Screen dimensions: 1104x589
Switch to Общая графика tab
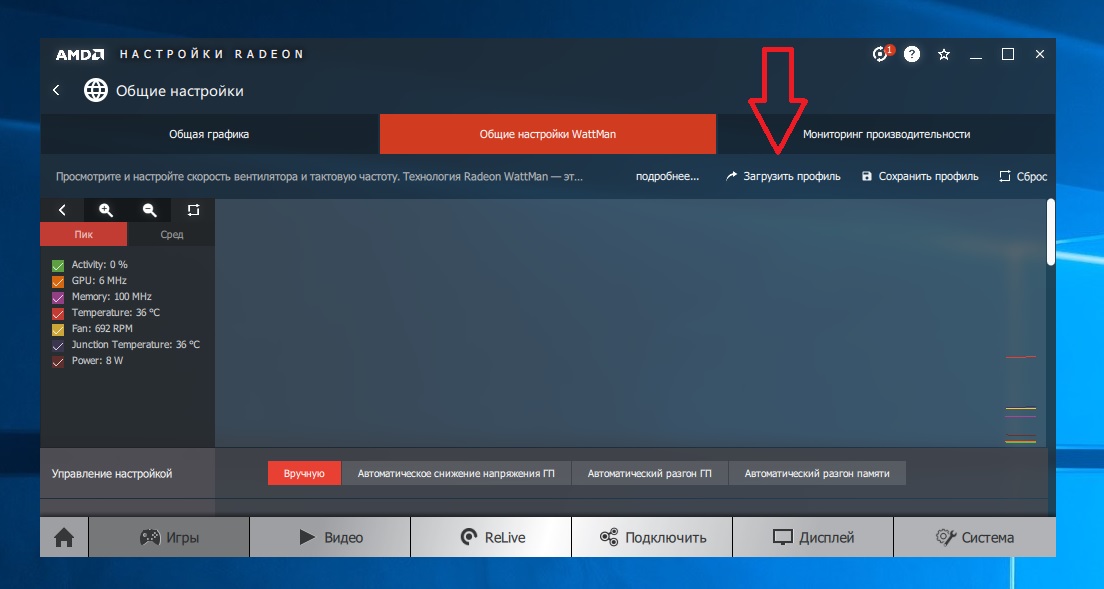[x=209, y=134]
